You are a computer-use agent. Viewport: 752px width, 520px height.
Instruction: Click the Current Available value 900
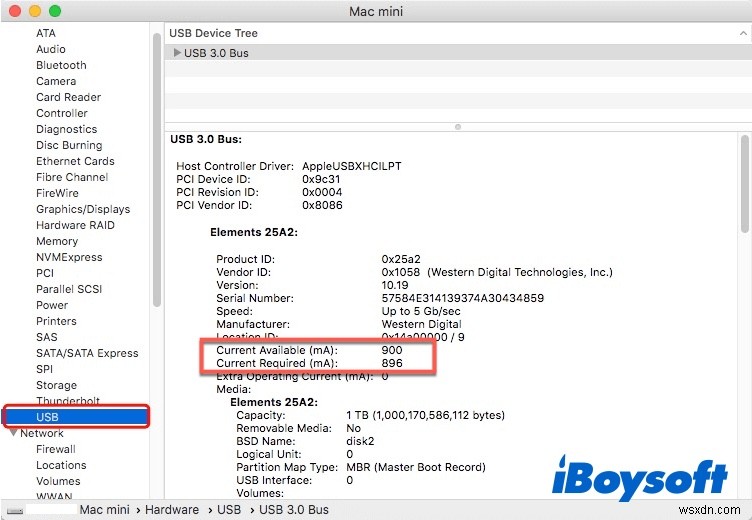point(392,350)
